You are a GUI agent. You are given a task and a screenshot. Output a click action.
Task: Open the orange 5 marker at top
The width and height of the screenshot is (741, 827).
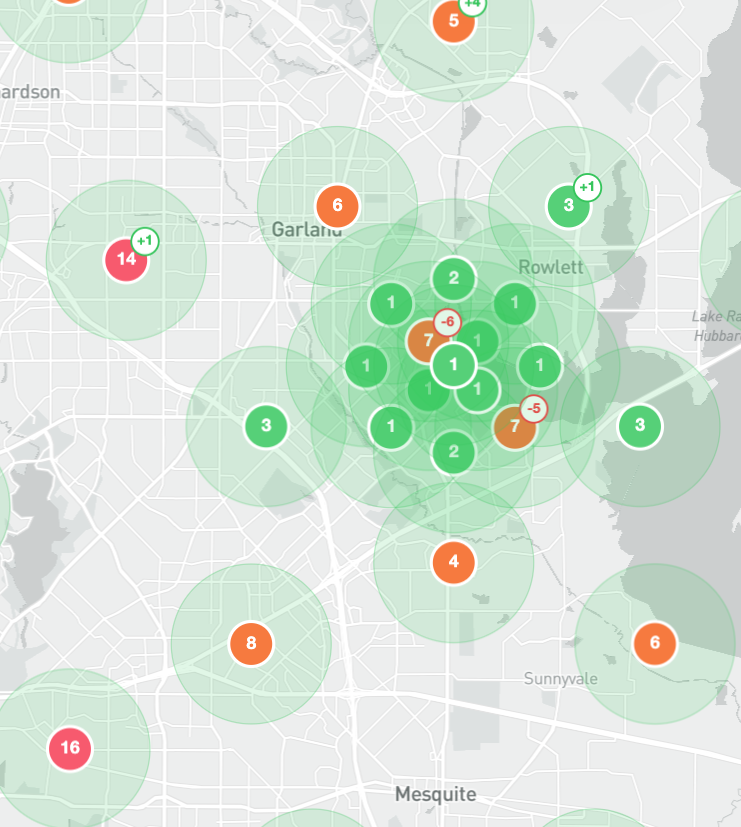[x=453, y=21]
